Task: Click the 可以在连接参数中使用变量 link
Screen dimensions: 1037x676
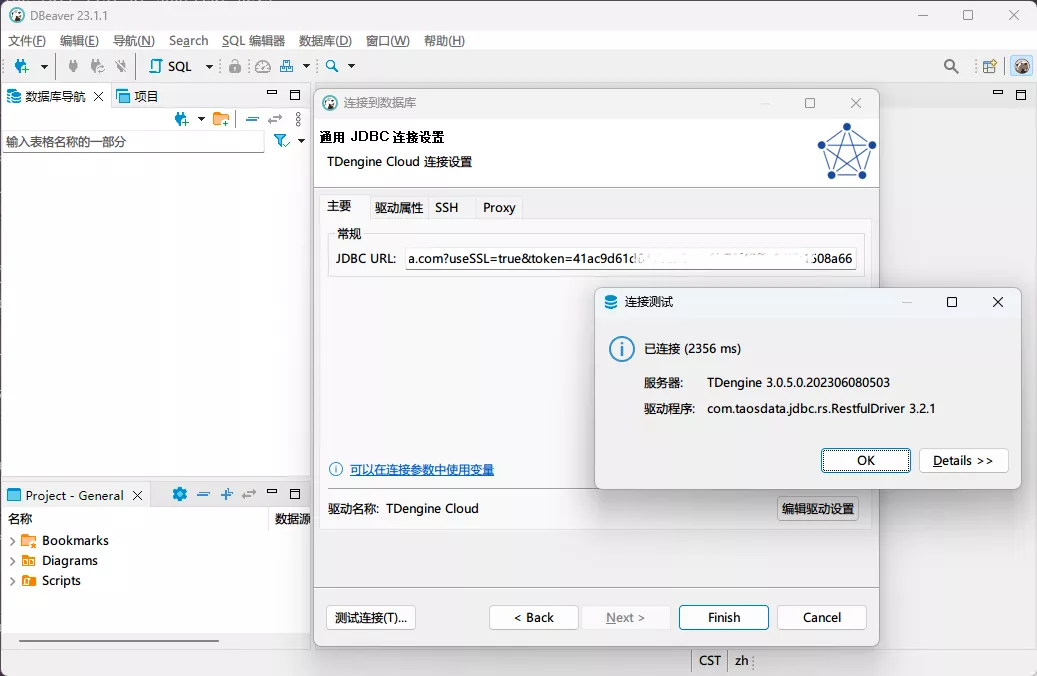Action: [421, 470]
